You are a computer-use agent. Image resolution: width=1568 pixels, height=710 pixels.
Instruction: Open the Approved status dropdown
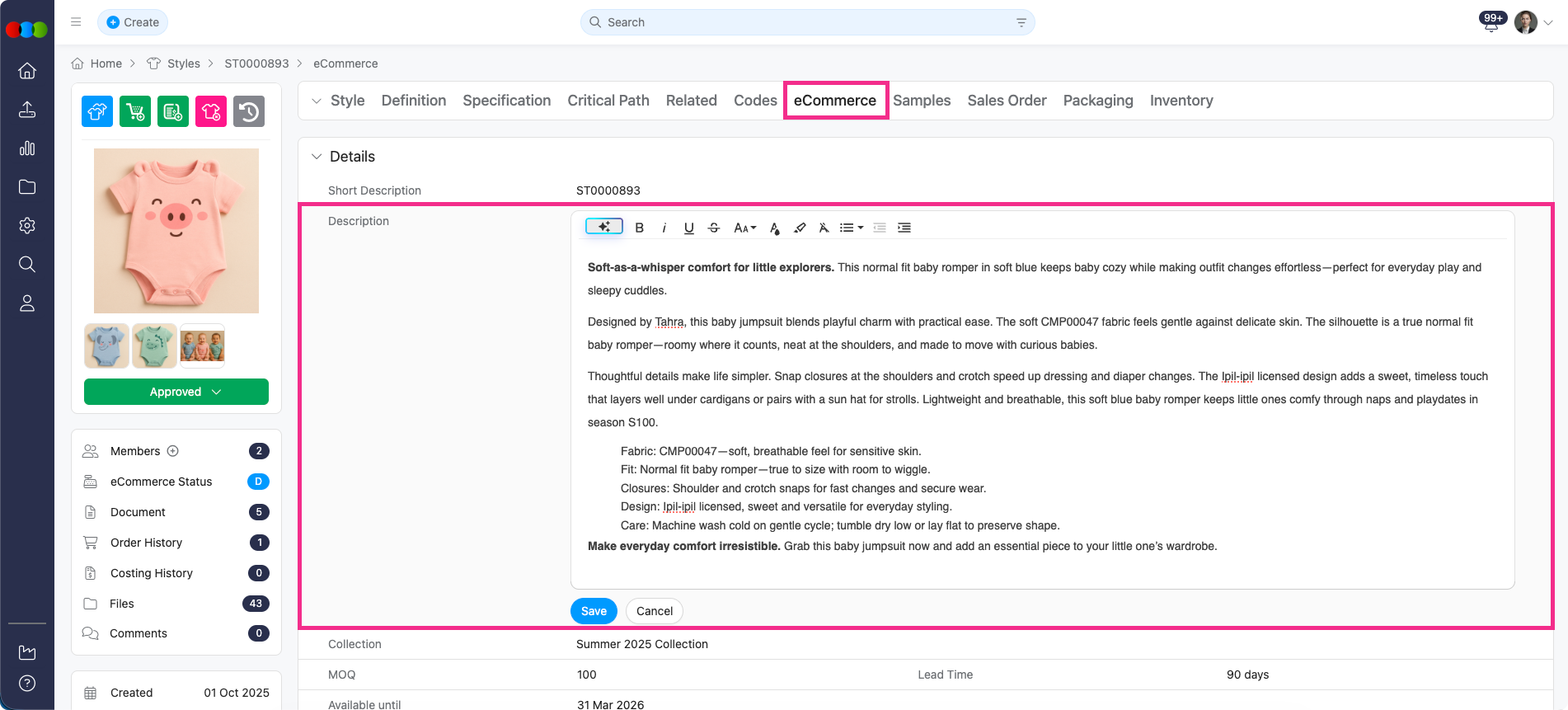(x=176, y=392)
